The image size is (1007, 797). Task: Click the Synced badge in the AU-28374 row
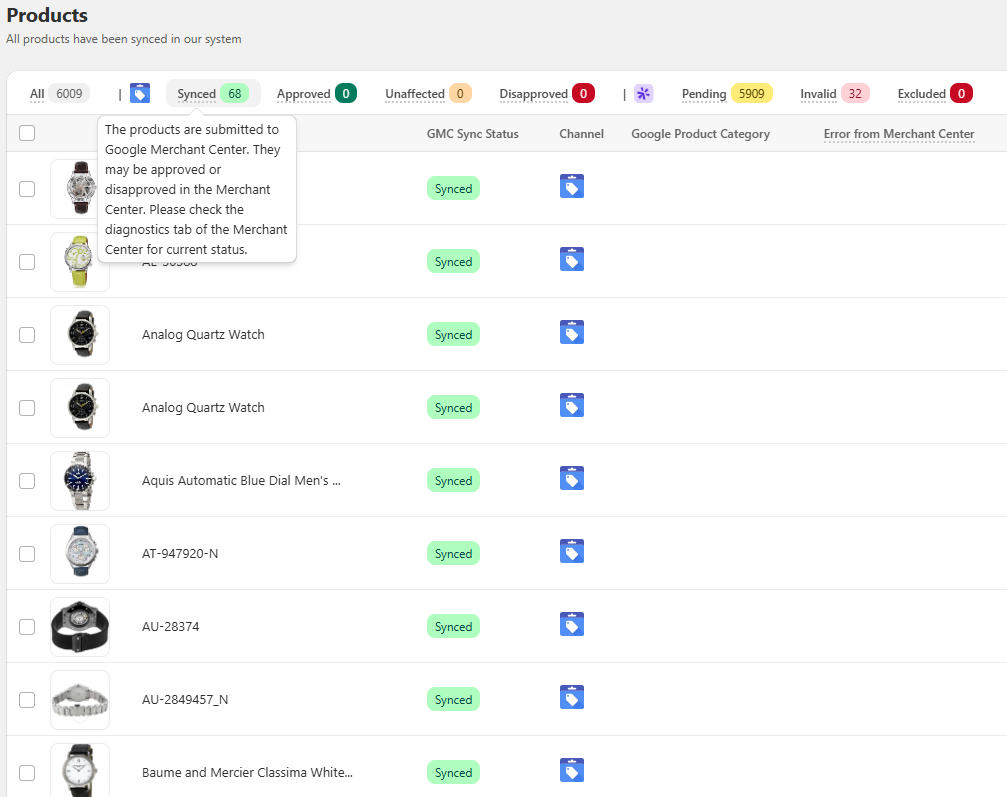point(453,627)
